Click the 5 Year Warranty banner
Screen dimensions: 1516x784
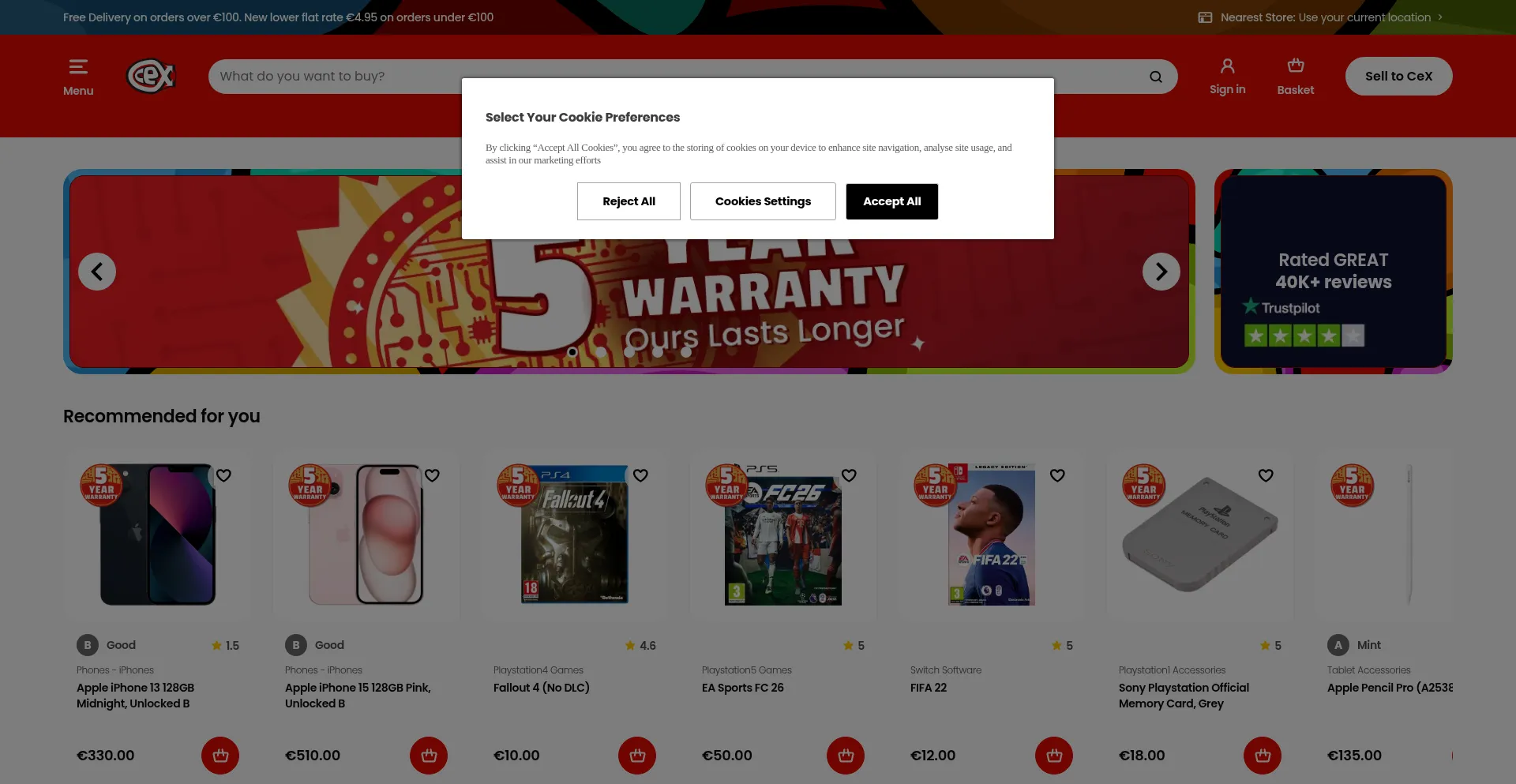pyautogui.click(x=629, y=272)
